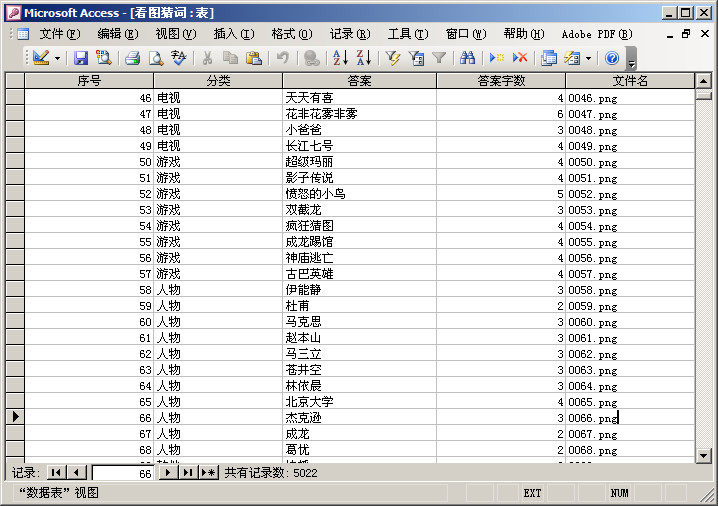Click the Paste clipboard icon
Image resolution: width=718 pixels, height=506 pixels.
(253, 58)
